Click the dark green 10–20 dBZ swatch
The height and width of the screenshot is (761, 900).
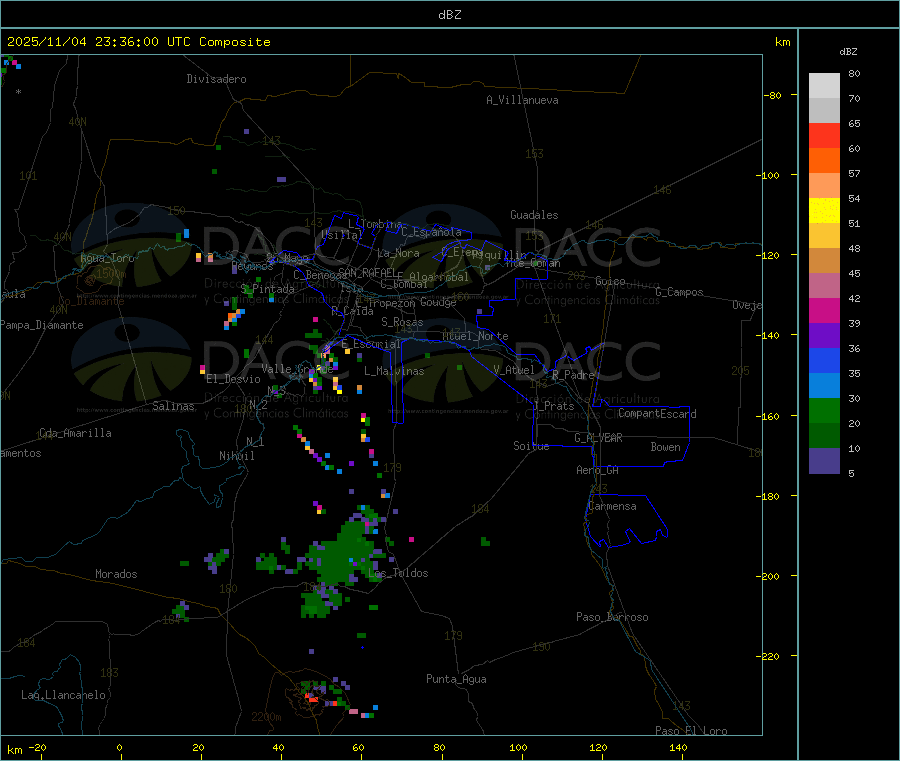click(x=824, y=436)
